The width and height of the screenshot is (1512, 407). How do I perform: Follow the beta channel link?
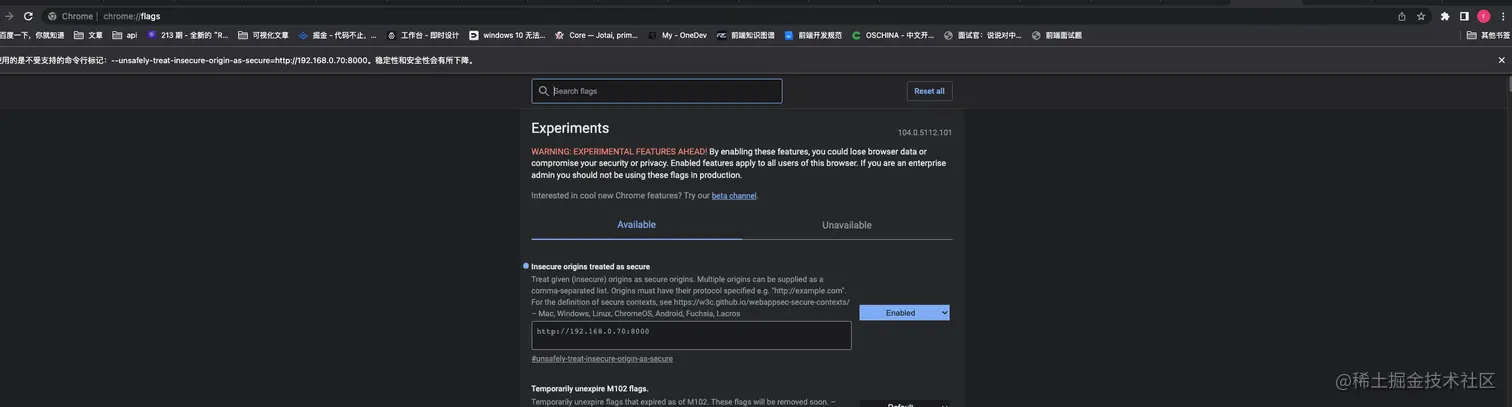click(734, 196)
